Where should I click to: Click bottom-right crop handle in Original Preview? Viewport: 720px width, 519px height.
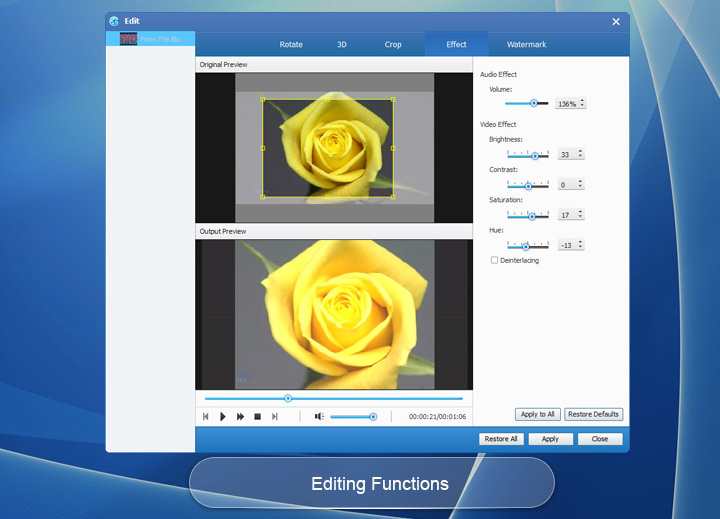[393, 197]
